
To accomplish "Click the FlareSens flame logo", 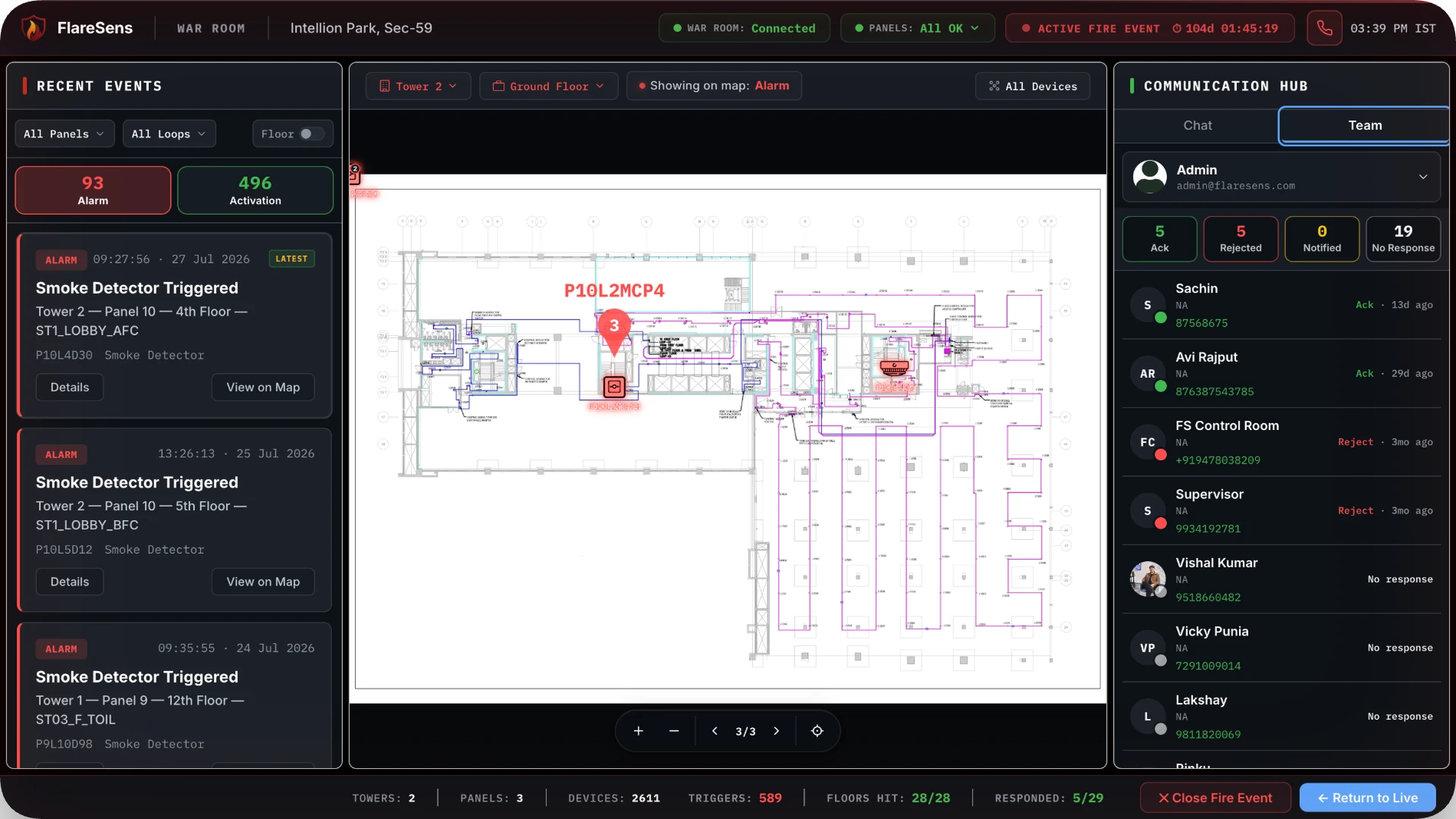I will (33, 28).
